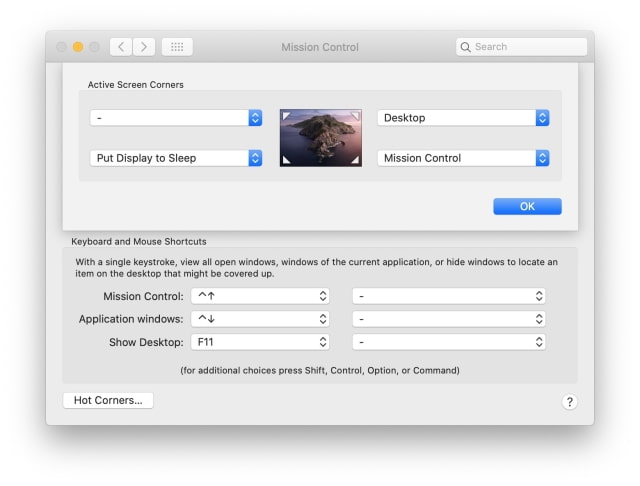640x486 pixels.
Task: Click the back navigation arrow
Action: pos(121,47)
